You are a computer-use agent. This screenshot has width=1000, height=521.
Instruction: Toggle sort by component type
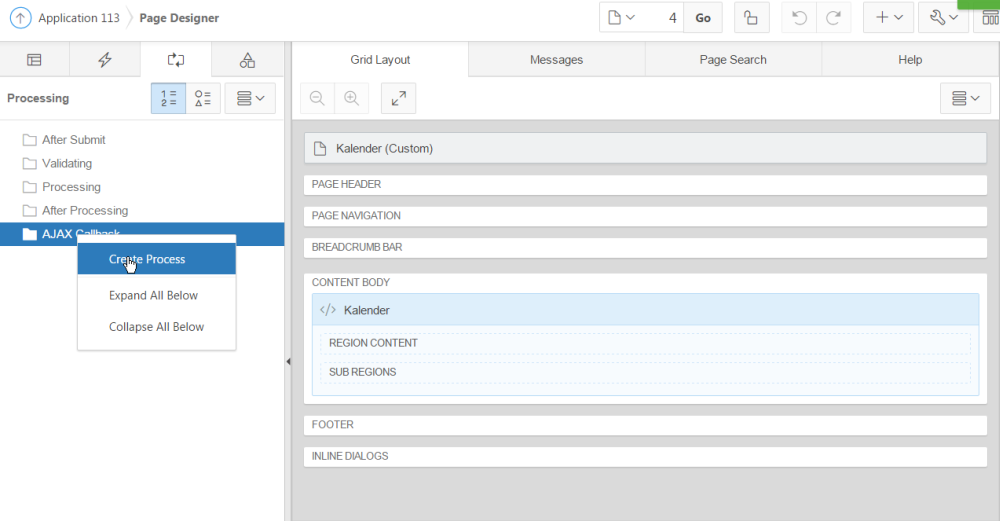point(203,98)
